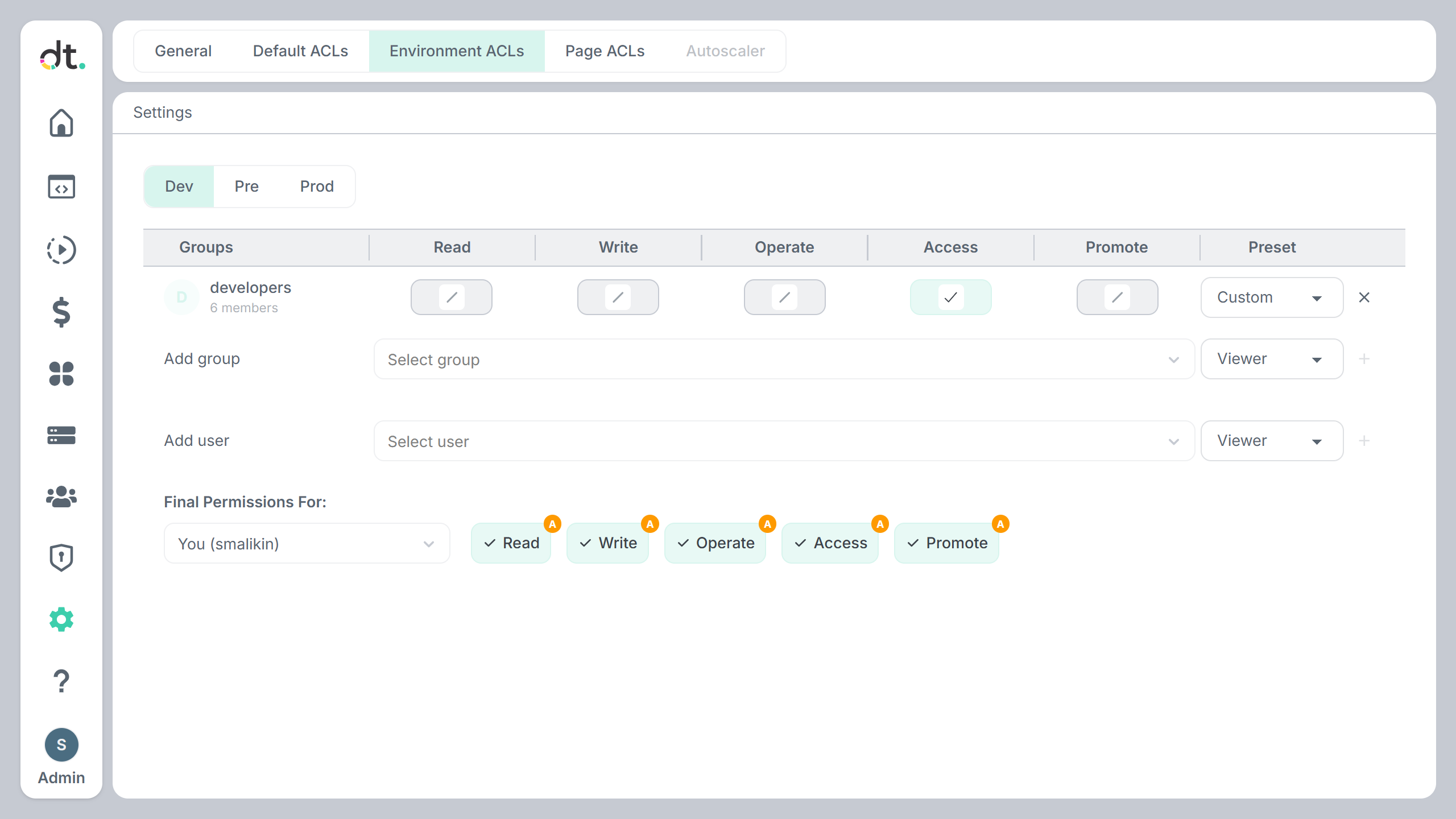
Task: Click the Operate final permission chip
Action: tap(715, 543)
